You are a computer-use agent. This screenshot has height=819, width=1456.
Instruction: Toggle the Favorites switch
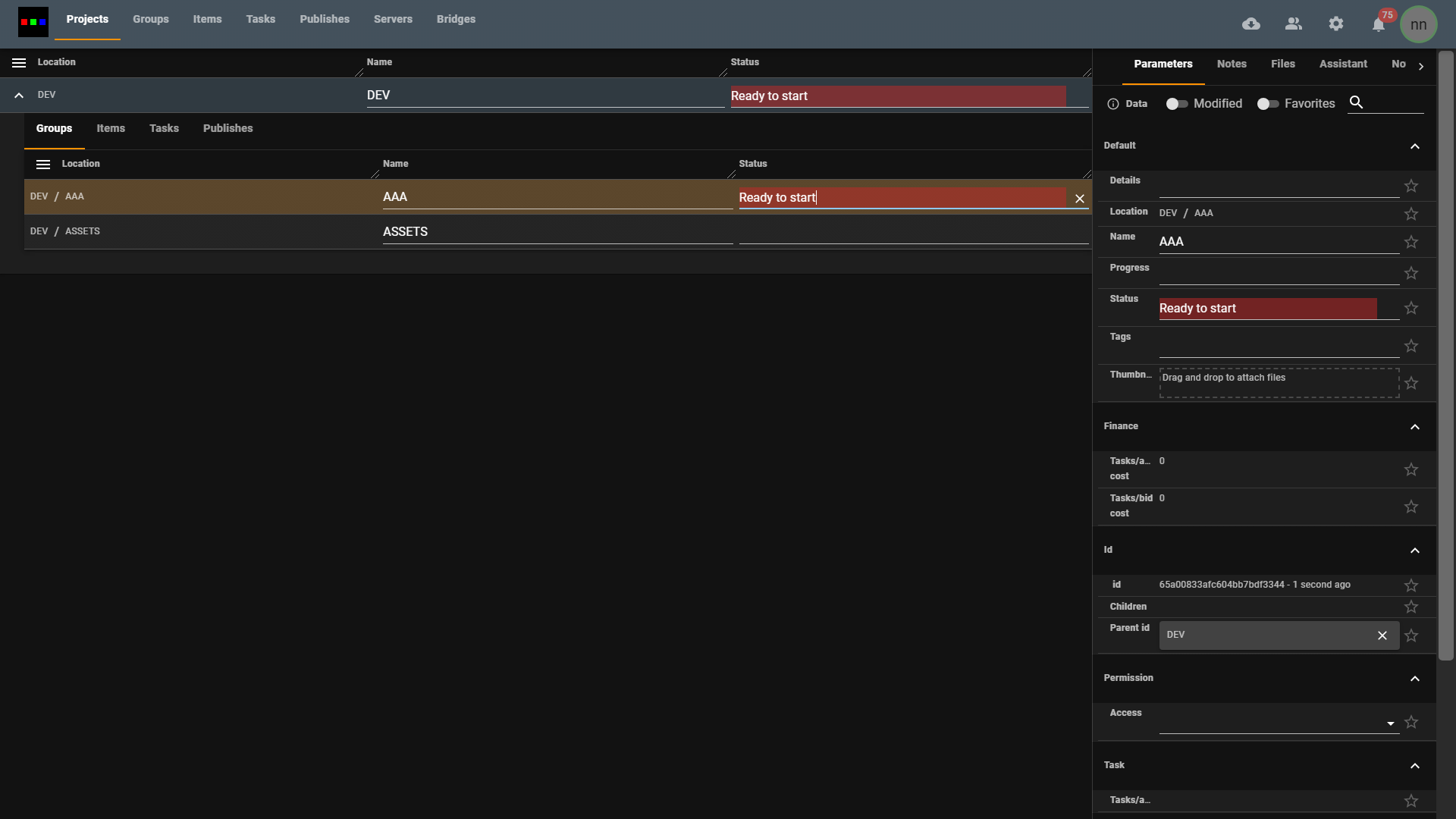[1267, 104]
